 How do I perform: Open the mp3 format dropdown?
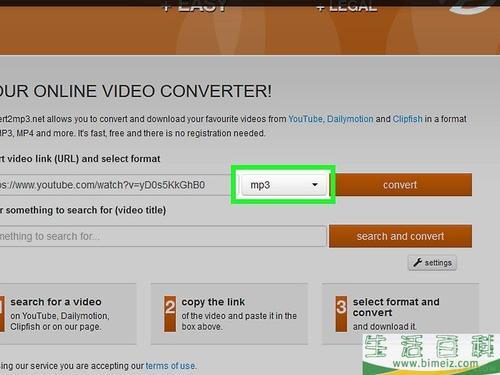click(284, 185)
